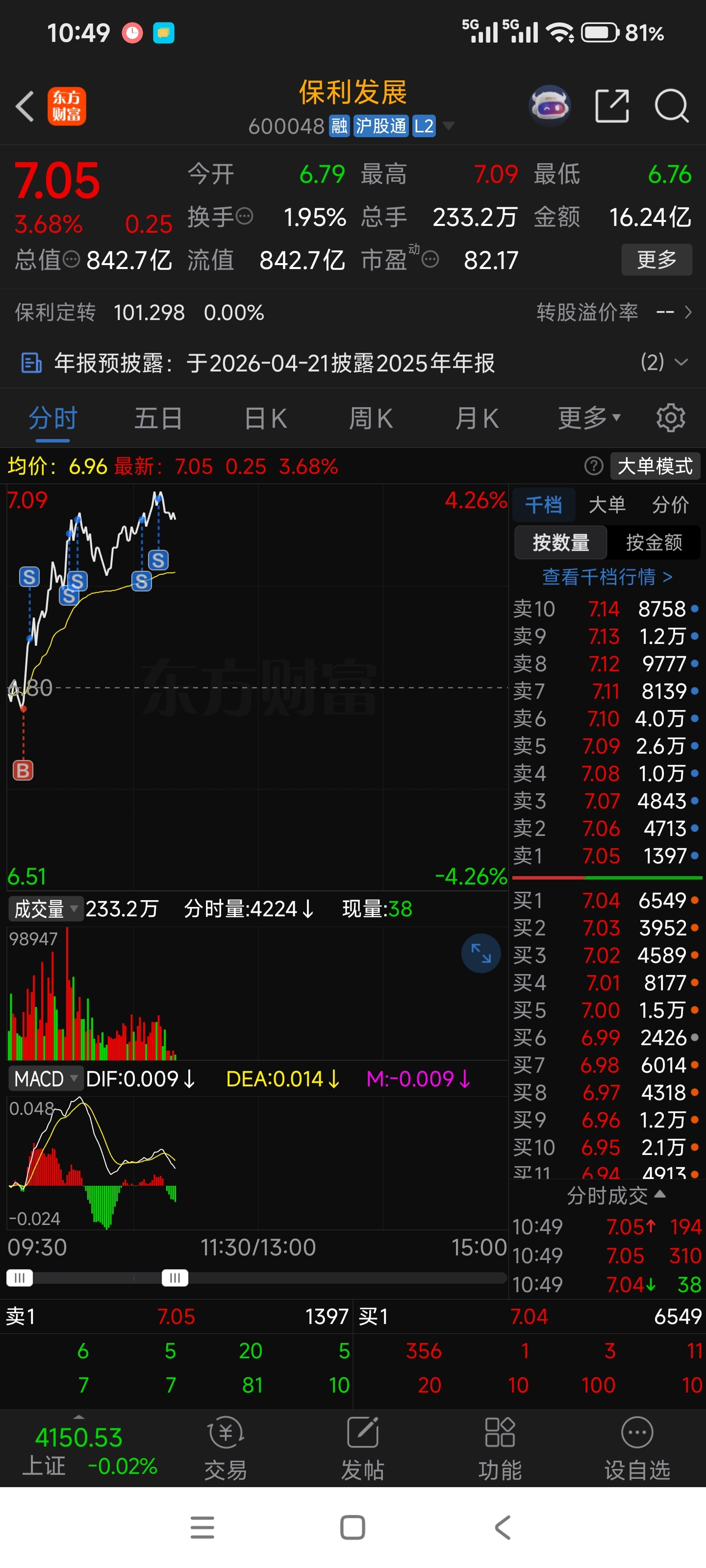Tap the back arrow at top left
Viewport: 706px width, 1568px height.
(25, 106)
